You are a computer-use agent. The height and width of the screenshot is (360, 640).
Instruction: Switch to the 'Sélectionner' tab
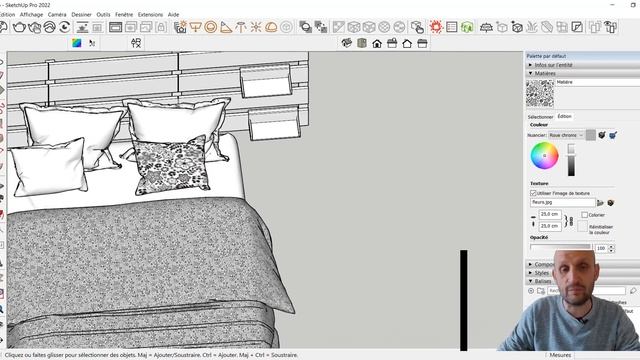pyautogui.click(x=540, y=117)
